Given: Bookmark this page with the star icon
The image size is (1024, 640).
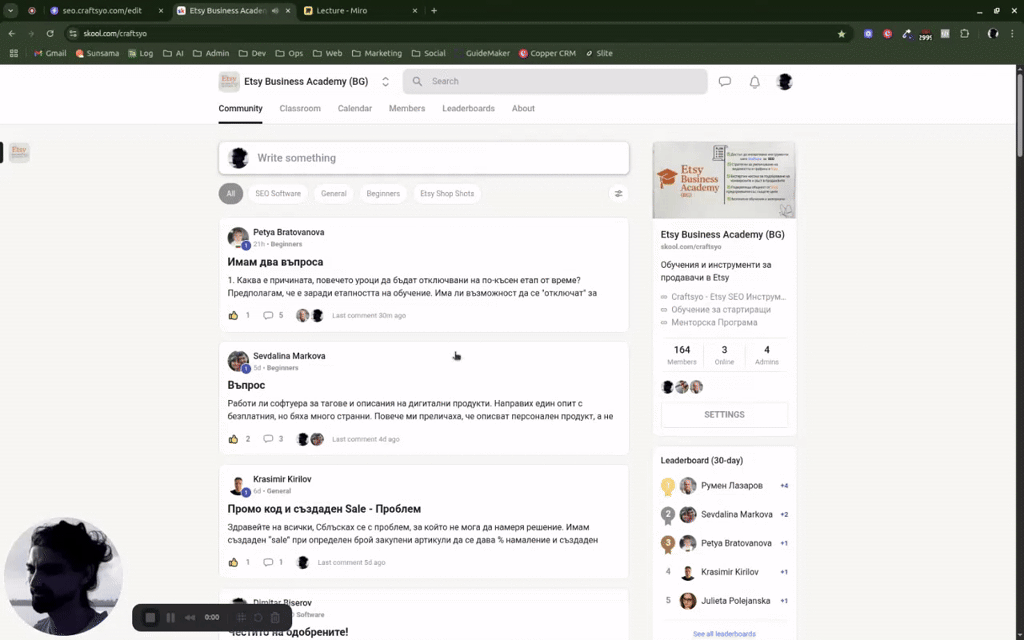Looking at the screenshot, I should click(x=841, y=33).
